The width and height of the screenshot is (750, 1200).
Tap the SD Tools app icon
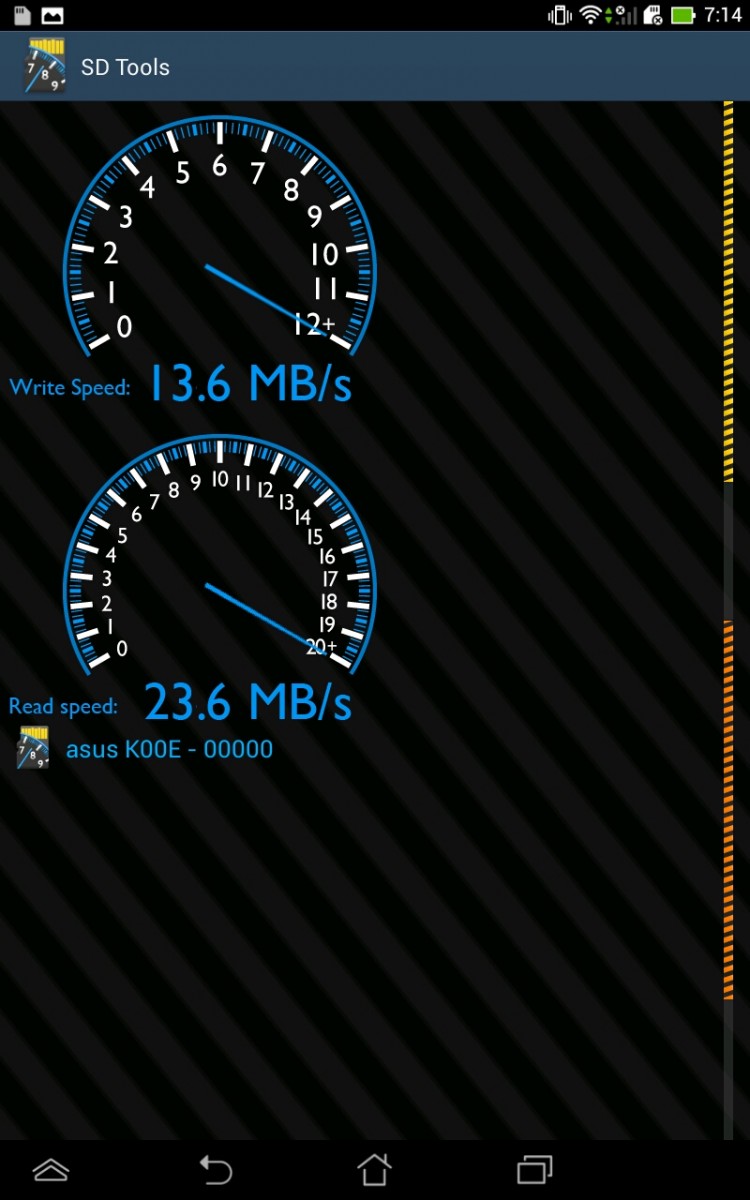pyautogui.click(x=45, y=67)
